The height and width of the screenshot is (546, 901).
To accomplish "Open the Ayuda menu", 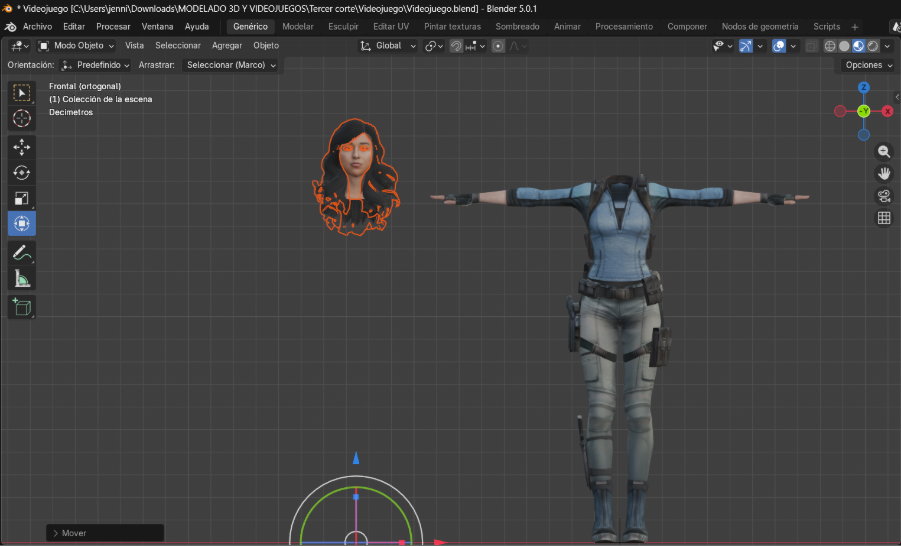I will pyautogui.click(x=197, y=27).
